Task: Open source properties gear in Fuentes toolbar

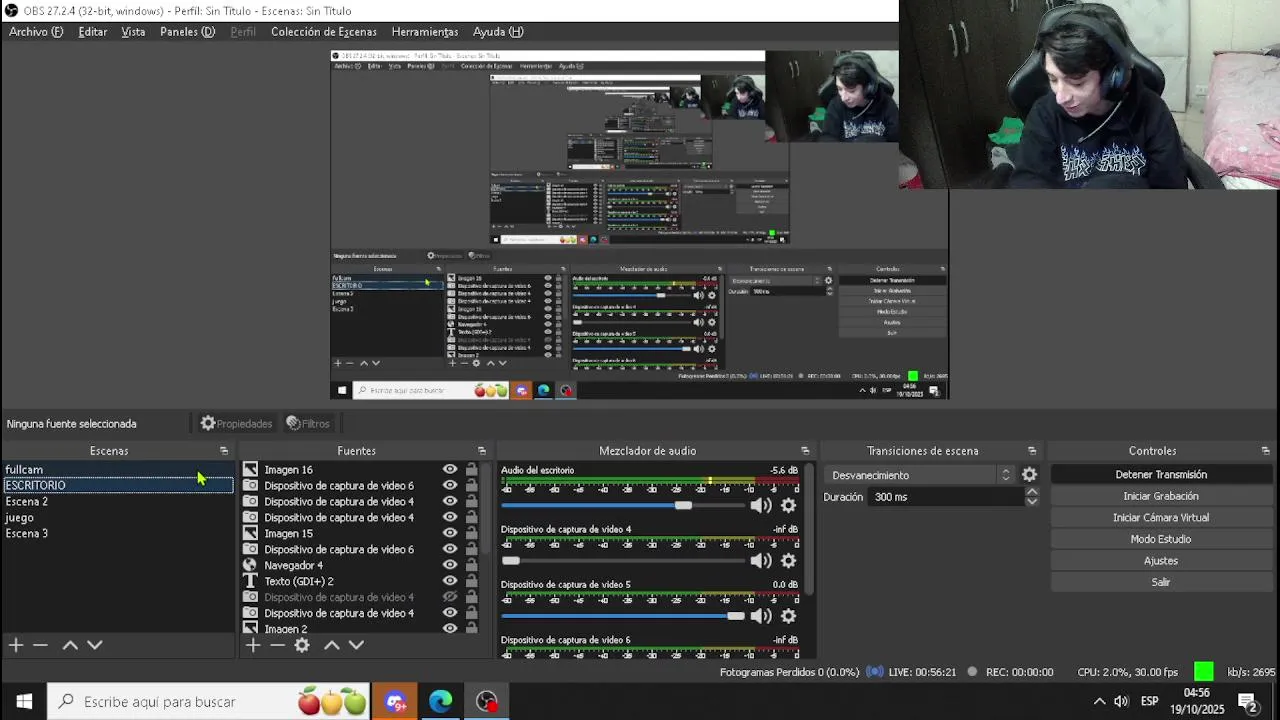Action: [x=302, y=645]
